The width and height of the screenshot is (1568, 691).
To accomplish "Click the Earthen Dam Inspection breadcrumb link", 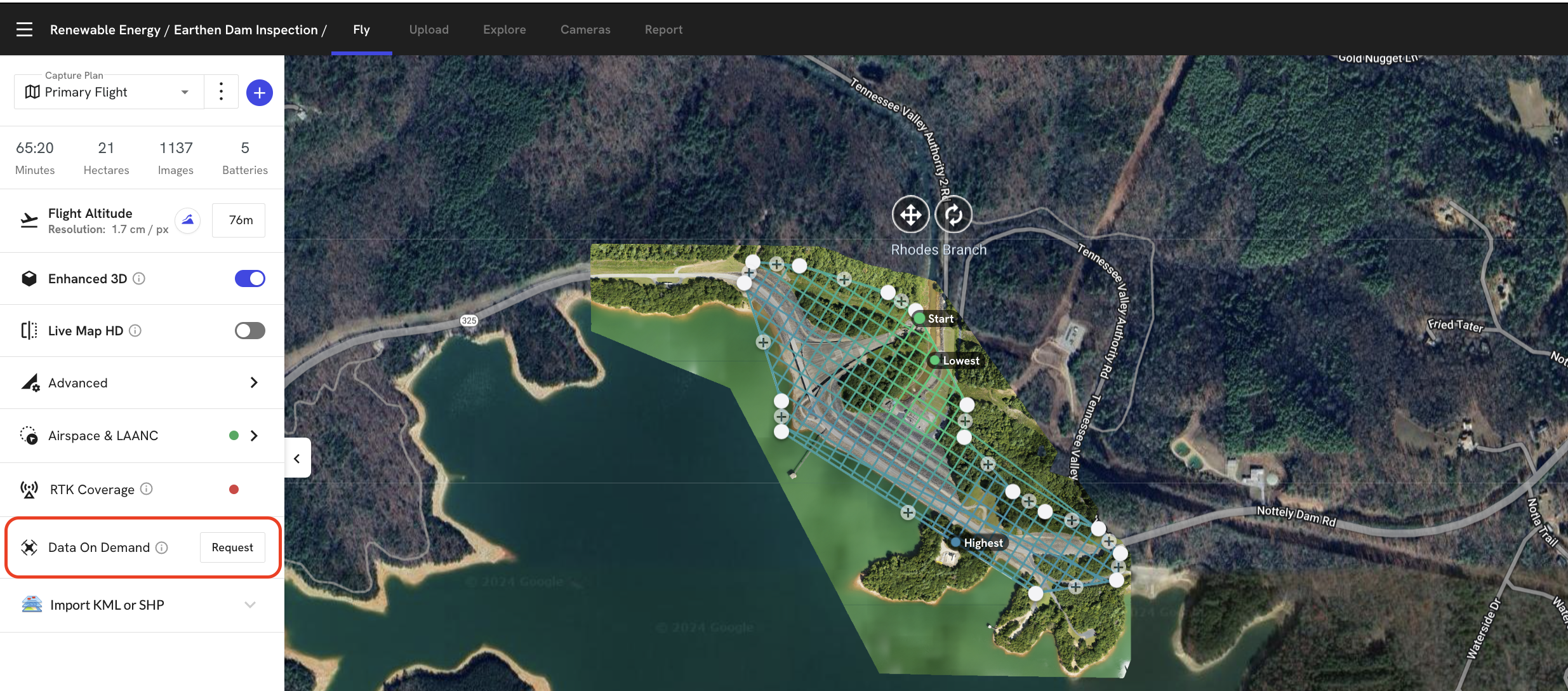I will click(246, 30).
